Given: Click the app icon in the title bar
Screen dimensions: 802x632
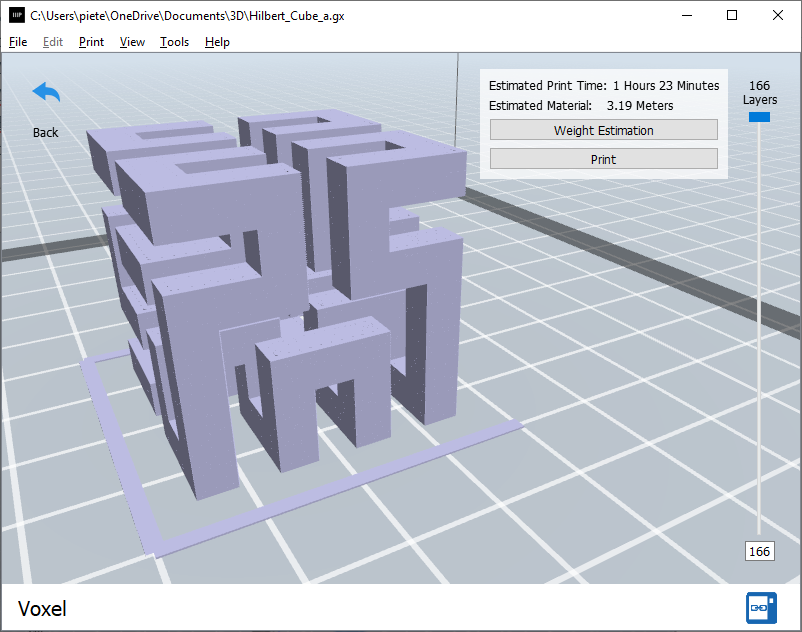Looking at the screenshot, I should click(x=16, y=16).
